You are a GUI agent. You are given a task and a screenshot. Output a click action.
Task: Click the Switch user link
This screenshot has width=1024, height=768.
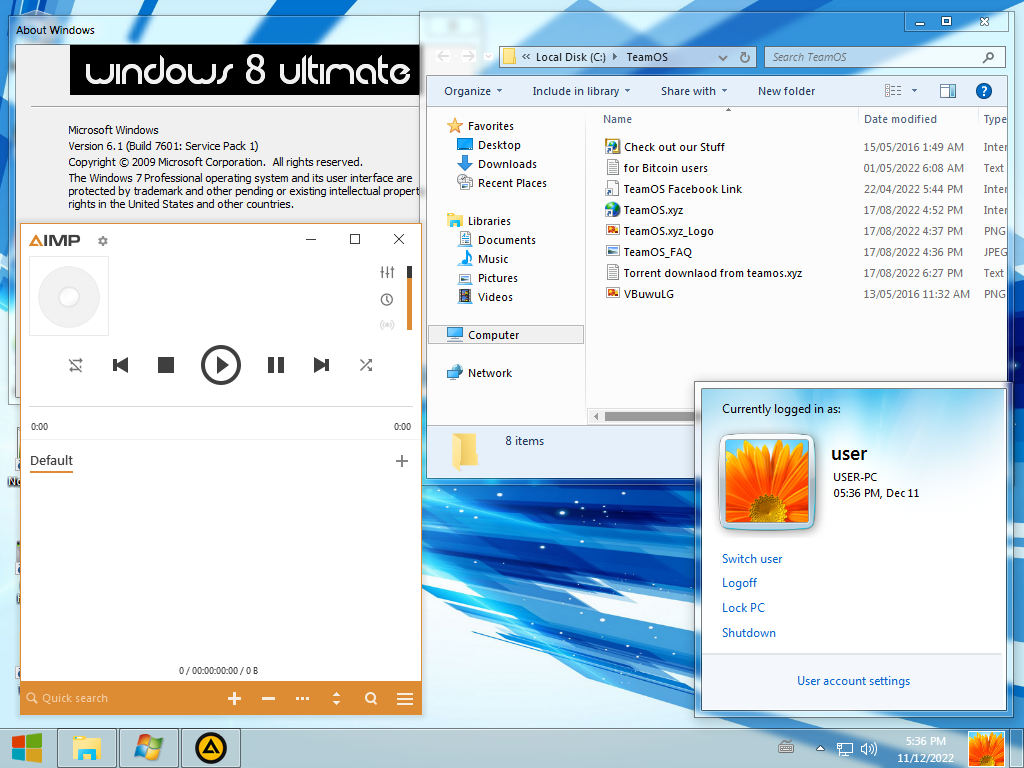pos(752,559)
